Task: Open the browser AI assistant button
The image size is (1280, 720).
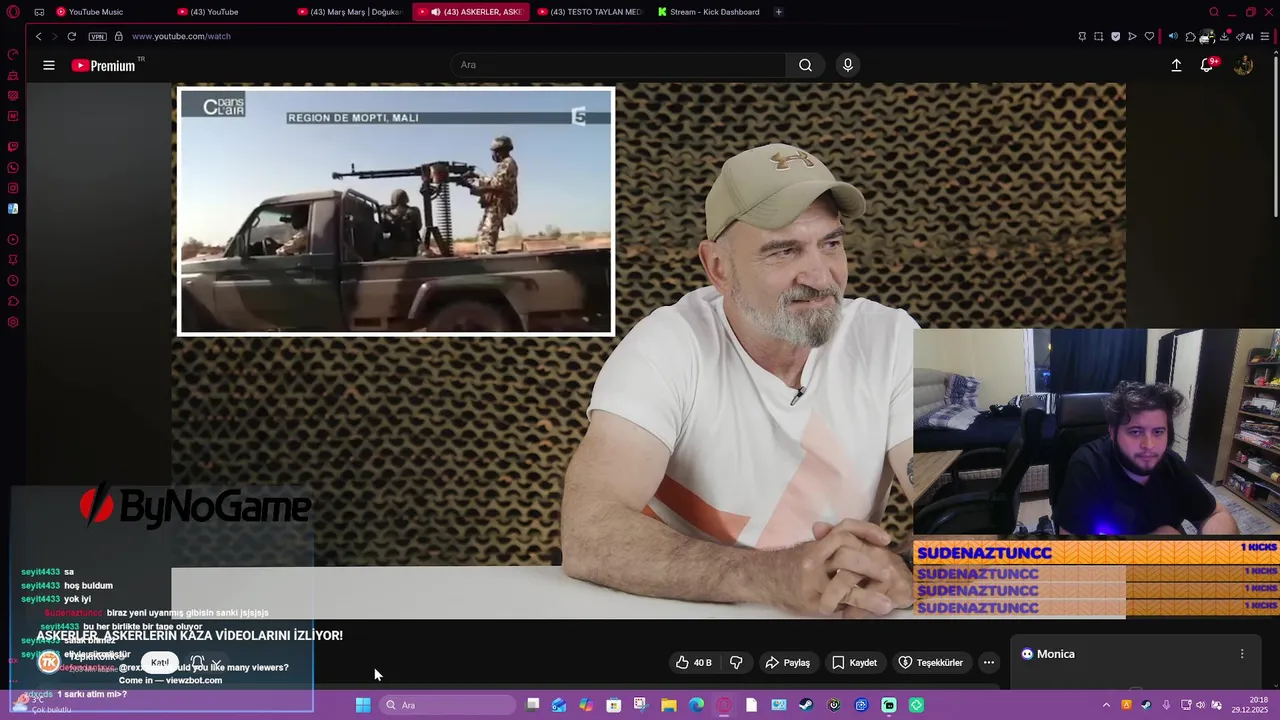Action: (x=1245, y=36)
